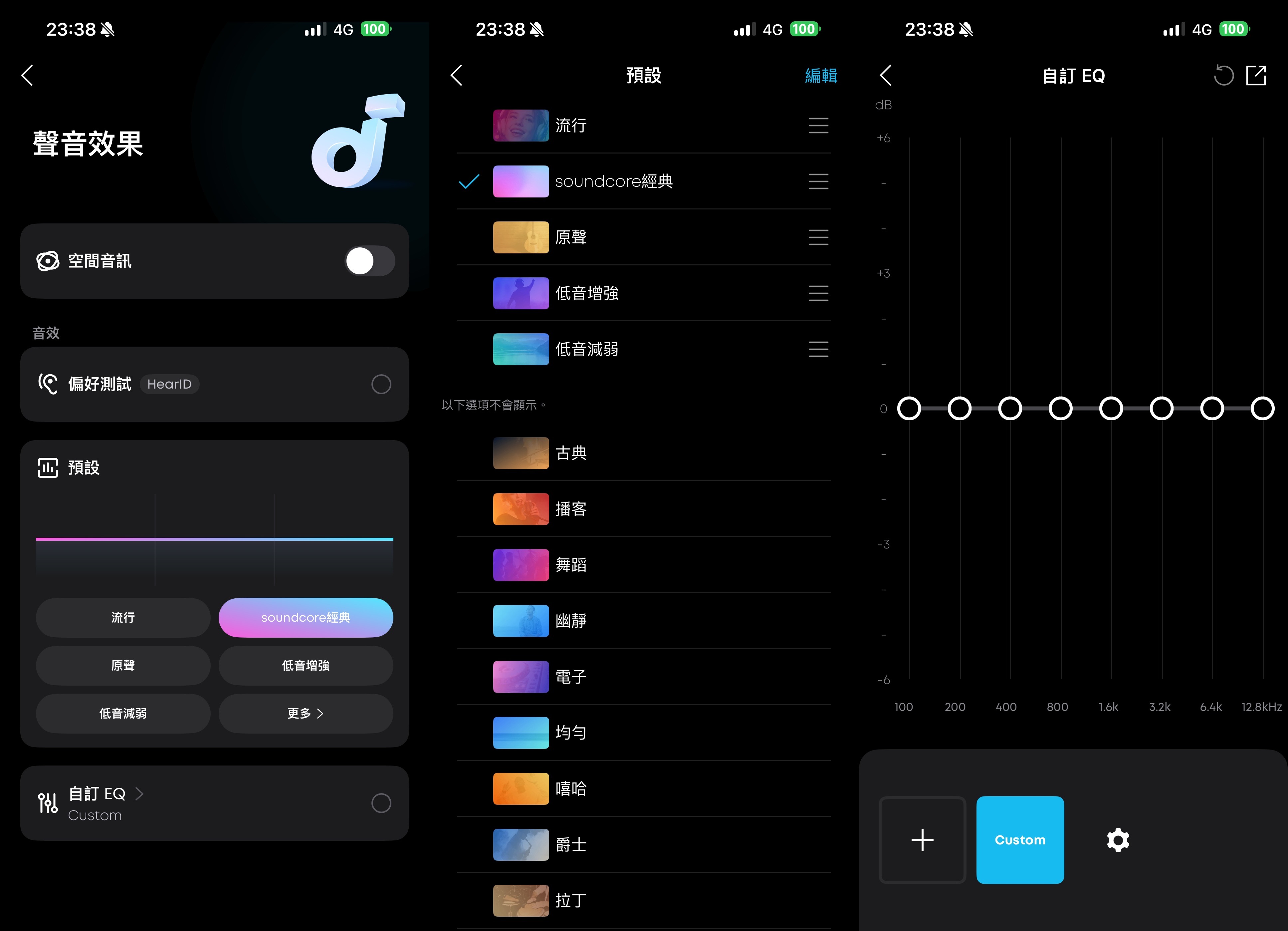1288x931 pixels.
Task: Open EQ settings gear icon
Action: [1118, 839]
